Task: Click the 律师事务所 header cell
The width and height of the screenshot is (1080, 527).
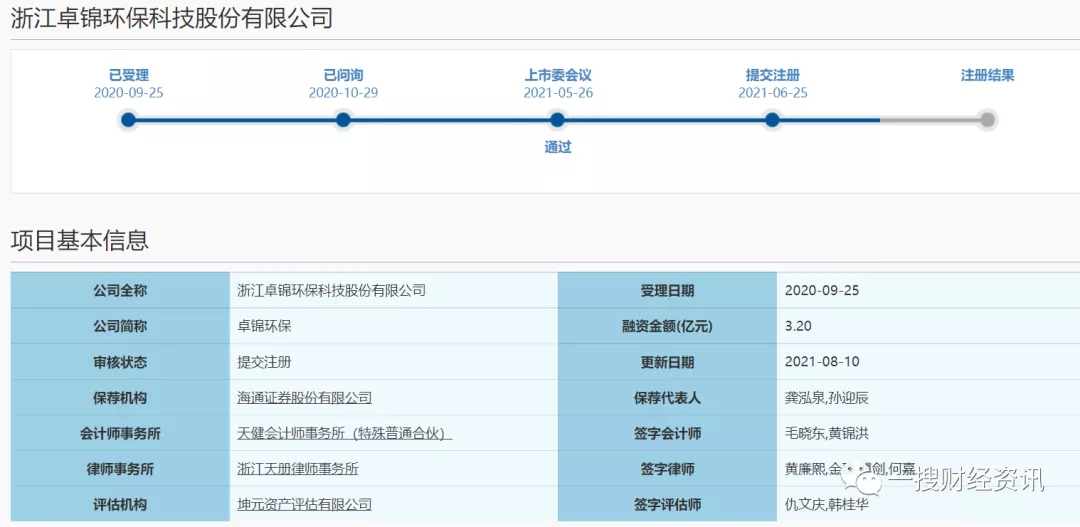Action: [120, 470]
